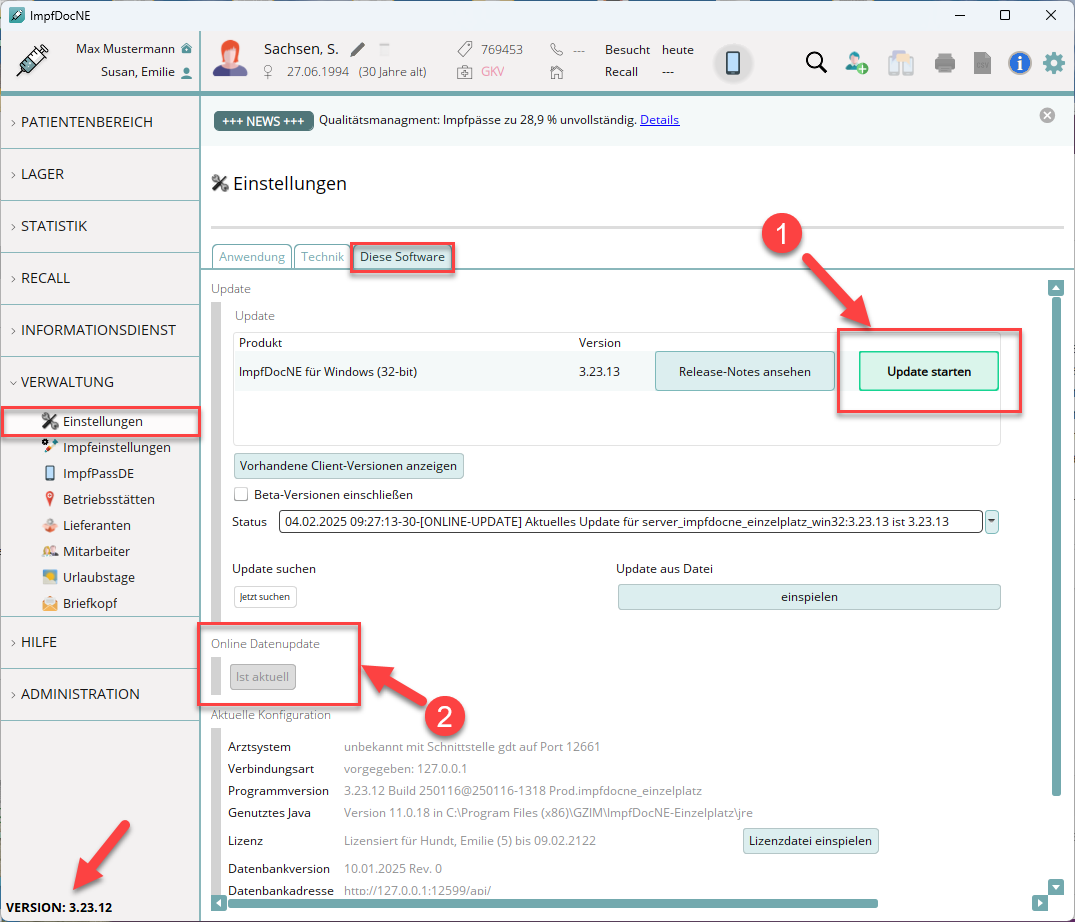
Task: Add a new patient with plus icon
Action: pos(857,62)
